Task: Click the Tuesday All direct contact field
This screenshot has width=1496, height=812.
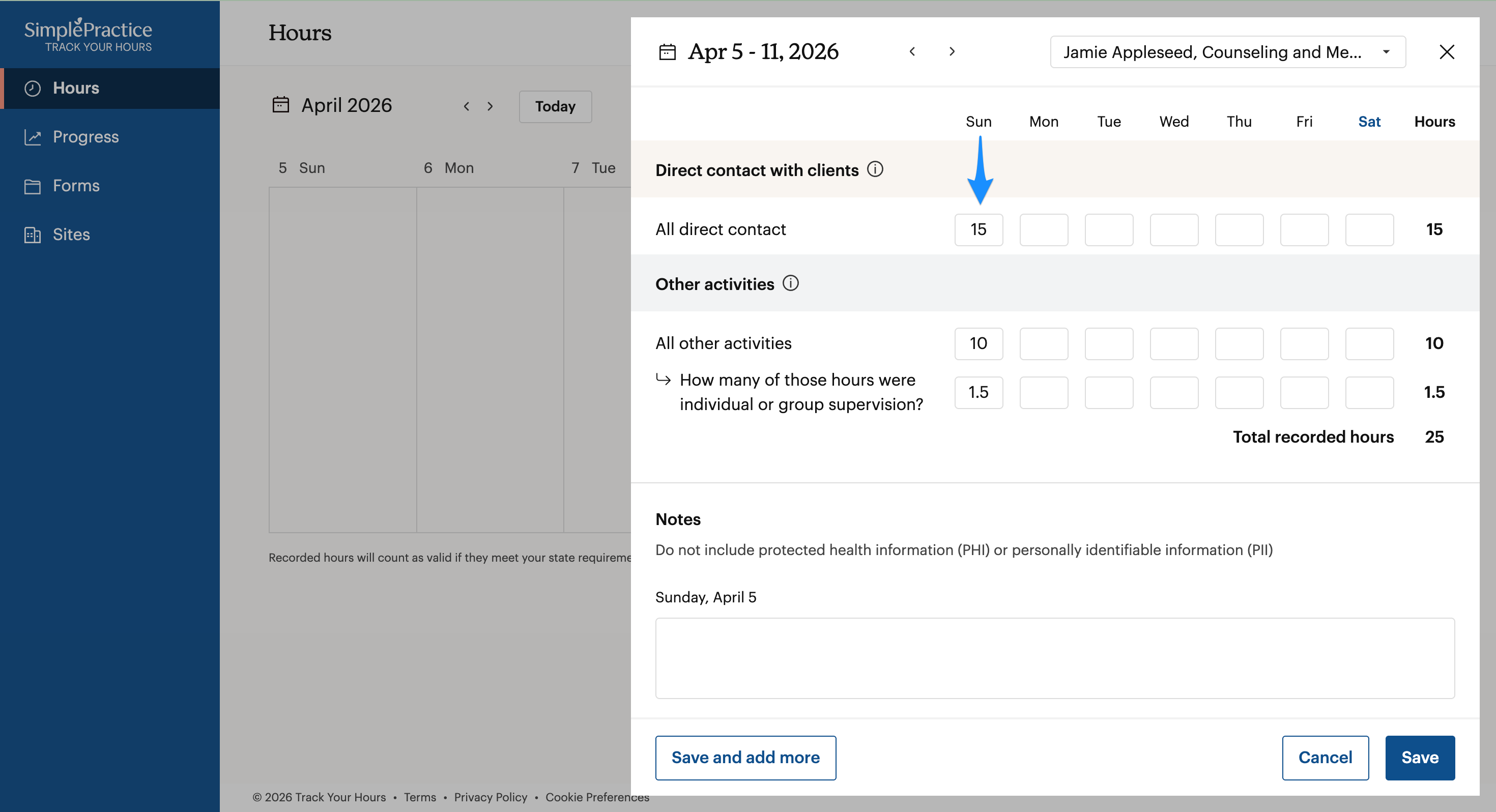Action: click(x=1109, y=230)
